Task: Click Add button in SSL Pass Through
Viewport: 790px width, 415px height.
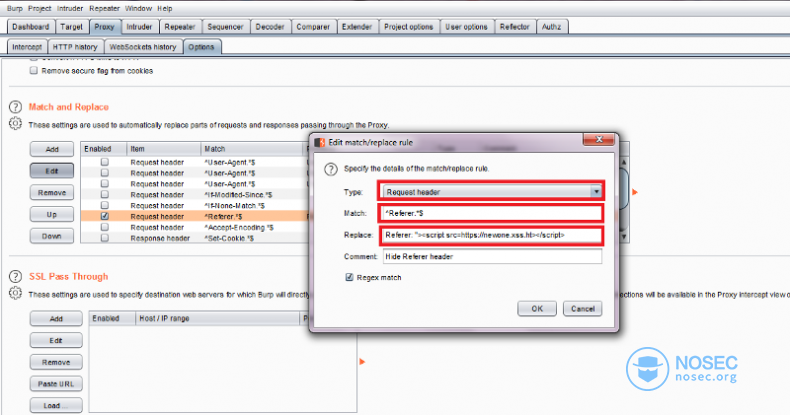Action: tap(56, 319)
